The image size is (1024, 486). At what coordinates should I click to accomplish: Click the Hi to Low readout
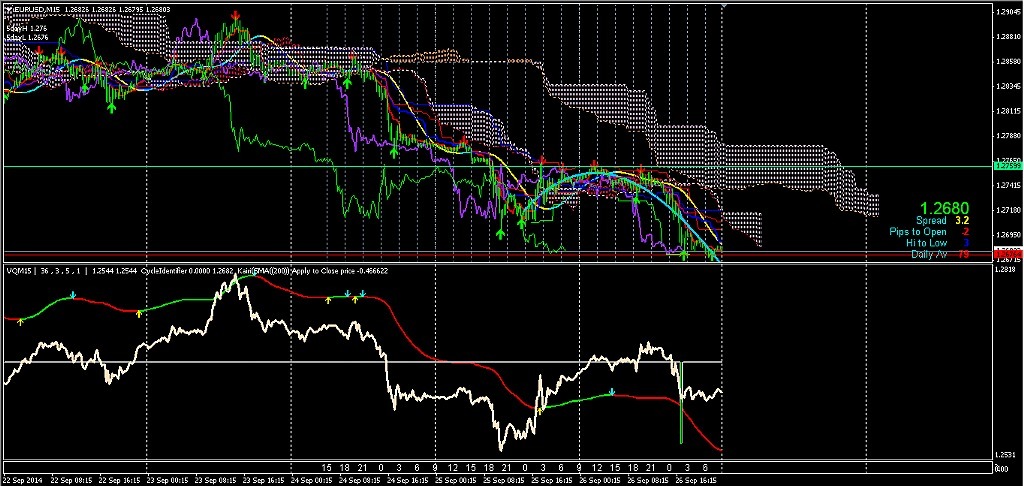[937, 243]
